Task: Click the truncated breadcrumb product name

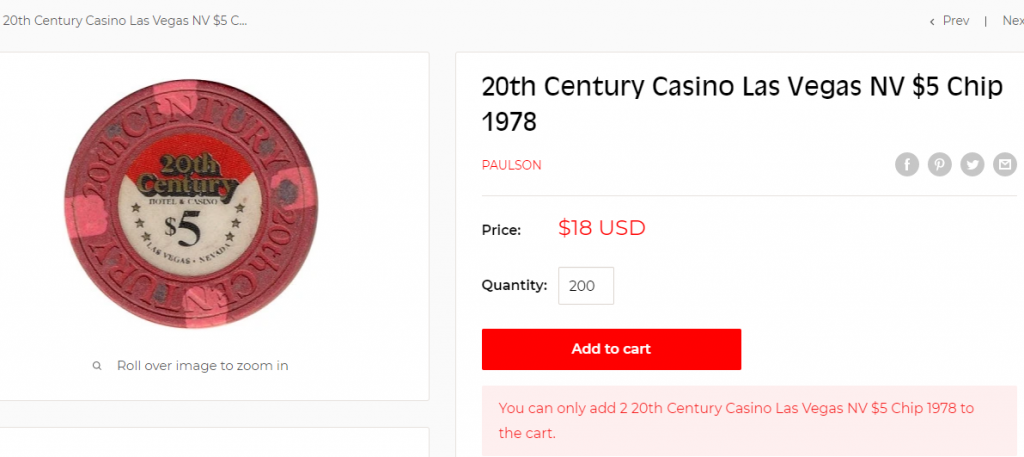Action: 125,21
